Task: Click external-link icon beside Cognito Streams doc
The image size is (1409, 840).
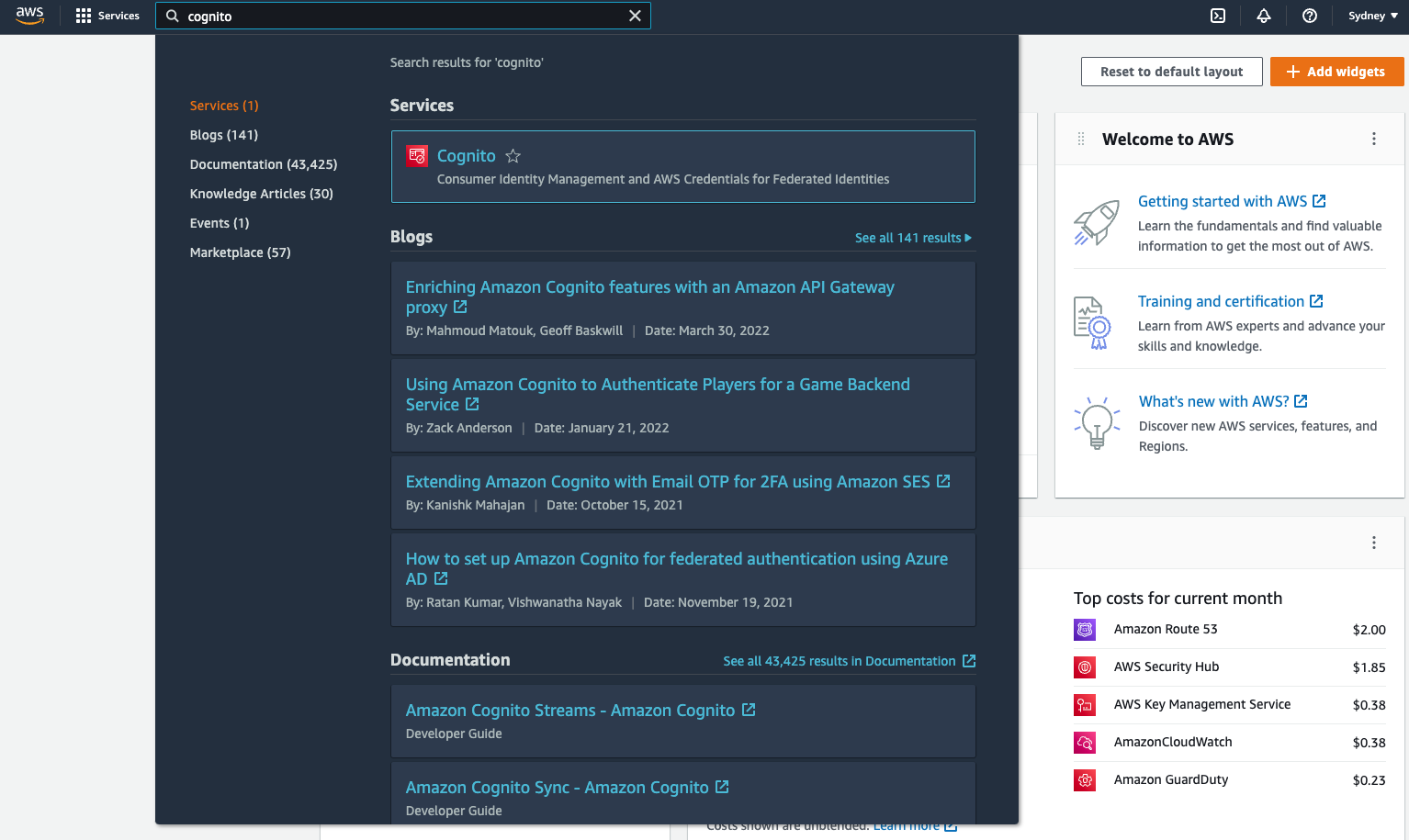Action: coord(749,710)
